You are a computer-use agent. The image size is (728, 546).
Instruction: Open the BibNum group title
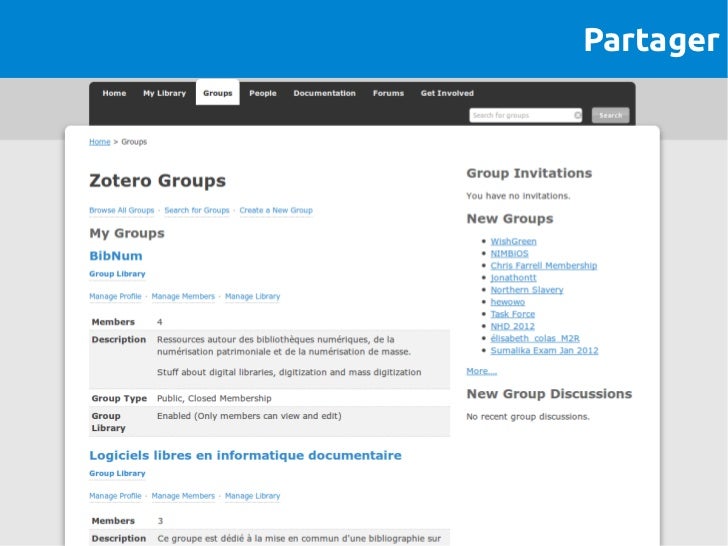tap(116, 256)
